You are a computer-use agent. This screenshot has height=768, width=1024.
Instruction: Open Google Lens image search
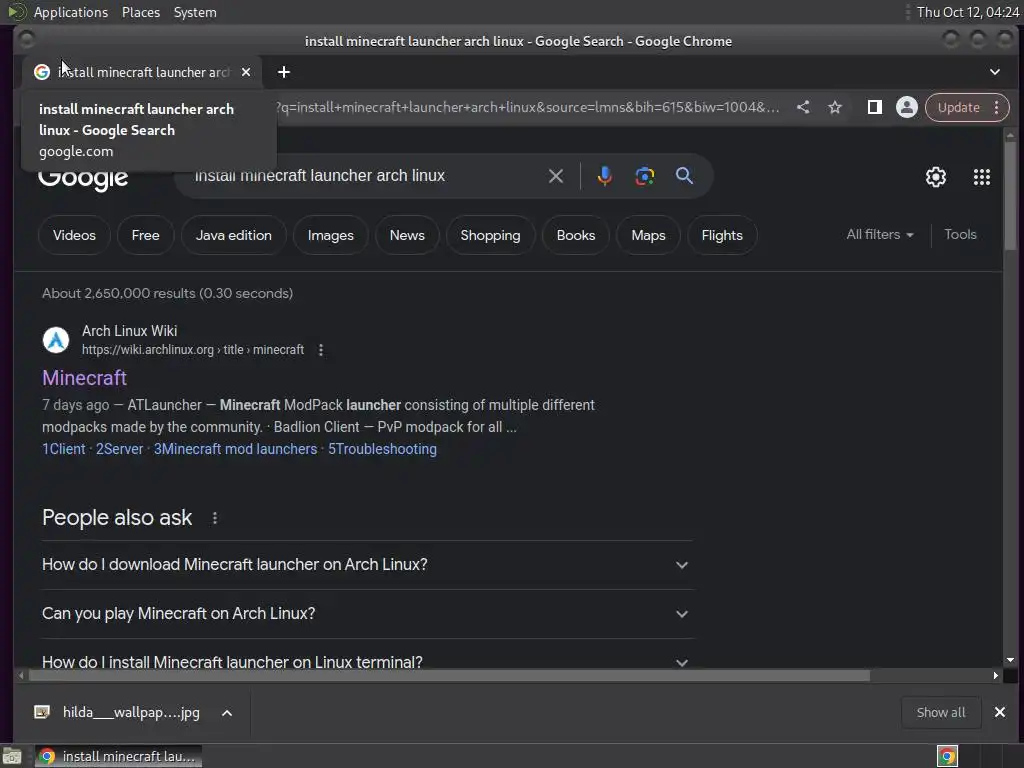pos(645,176)
